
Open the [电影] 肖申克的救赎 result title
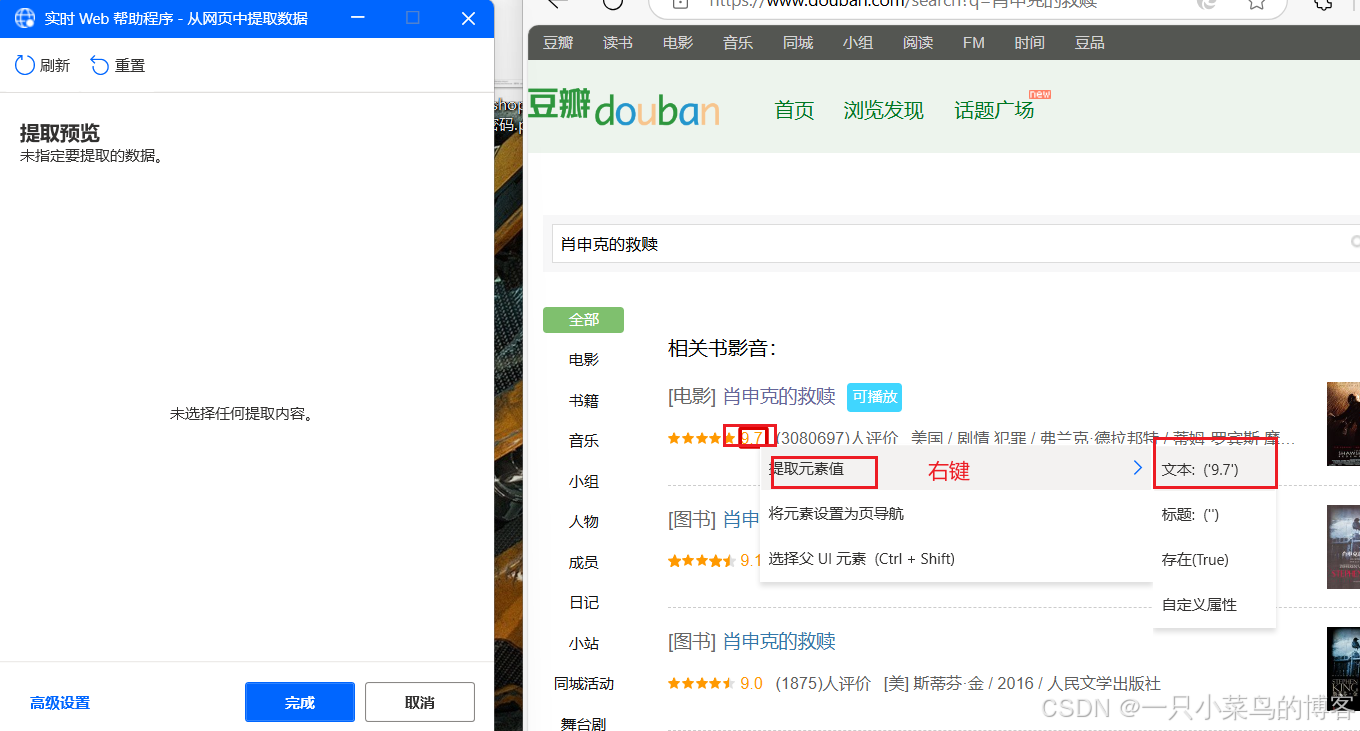click(752, 396)
